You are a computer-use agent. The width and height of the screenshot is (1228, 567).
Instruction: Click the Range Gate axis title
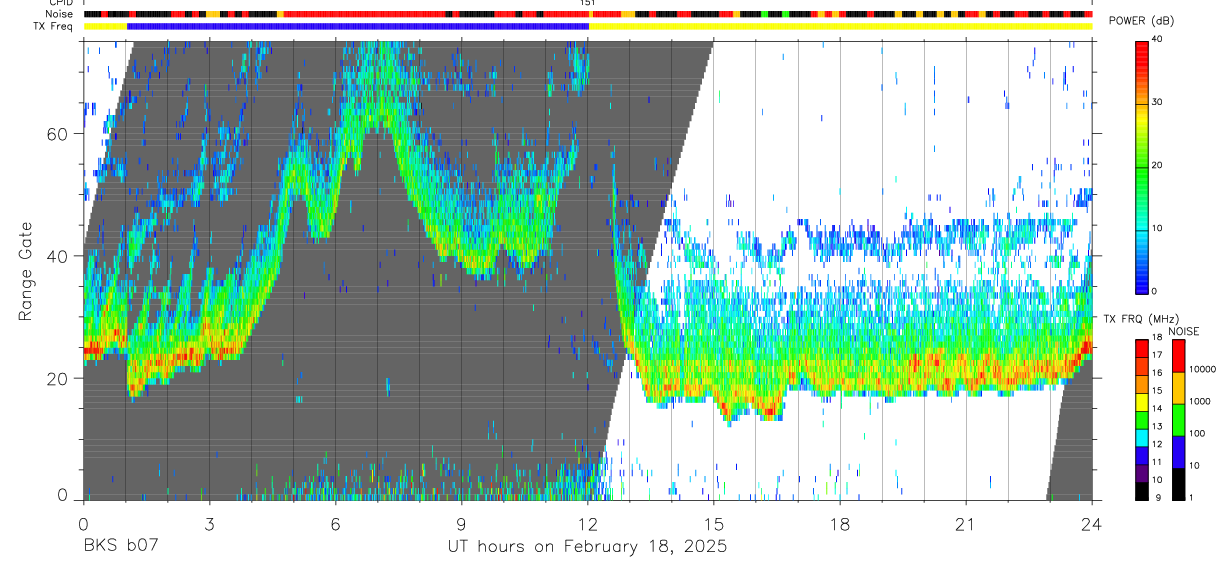(27, 272)
